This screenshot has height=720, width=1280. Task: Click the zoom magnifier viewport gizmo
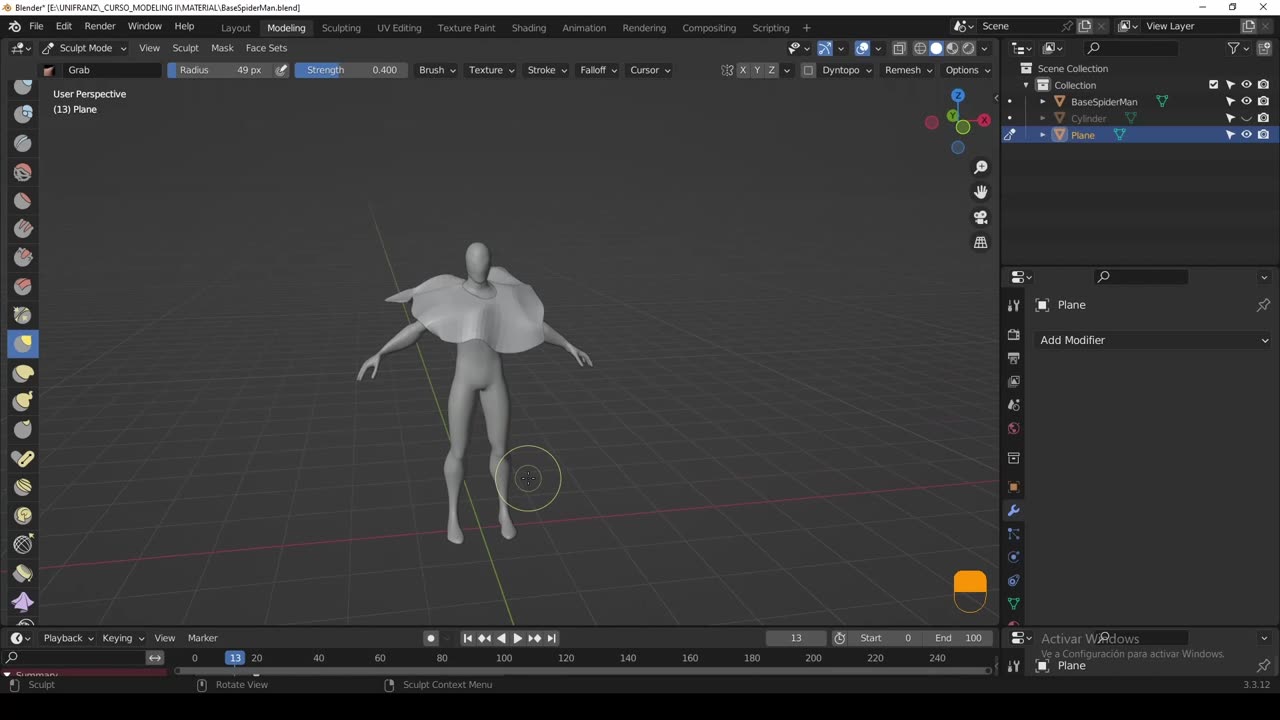981,167
